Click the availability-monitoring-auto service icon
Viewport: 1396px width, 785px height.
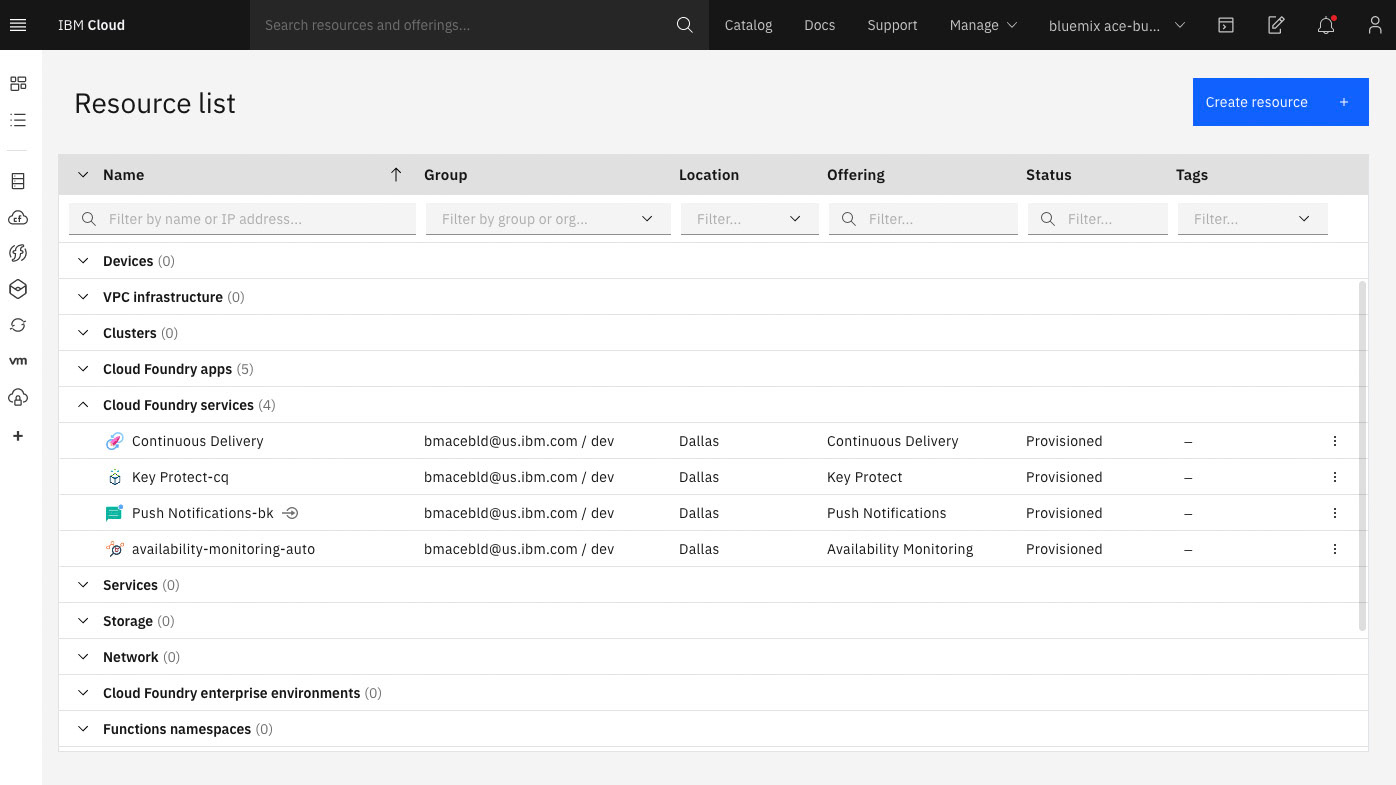point(114,549)
